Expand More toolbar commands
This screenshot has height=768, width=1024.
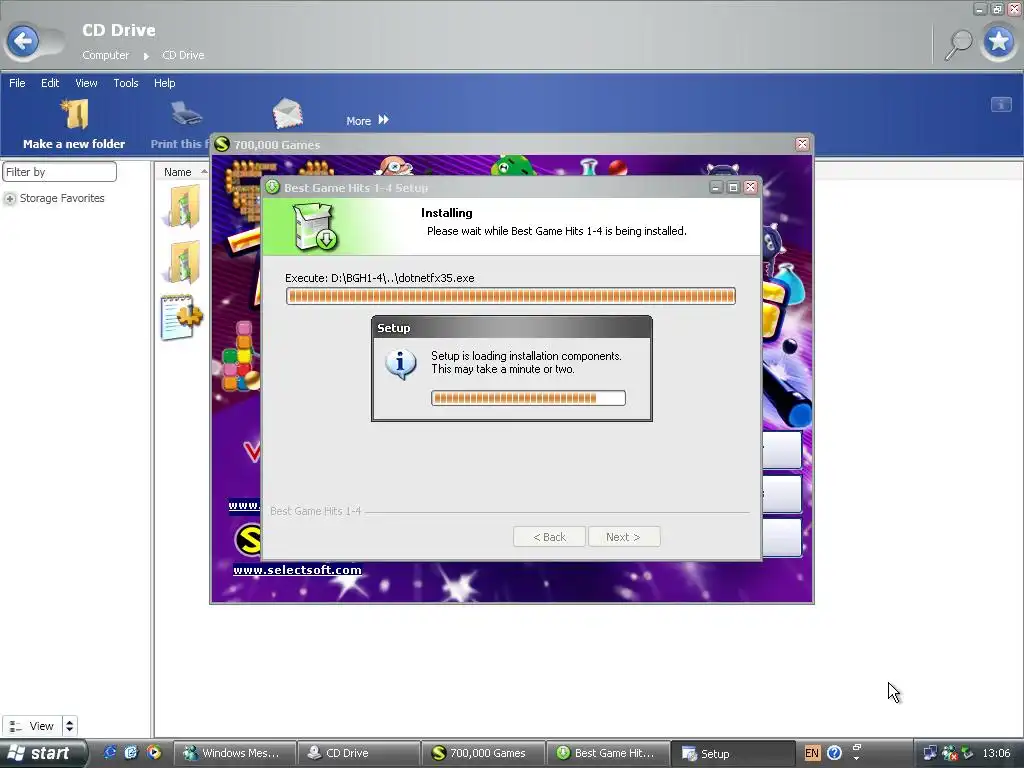click(x=368, y=120)
